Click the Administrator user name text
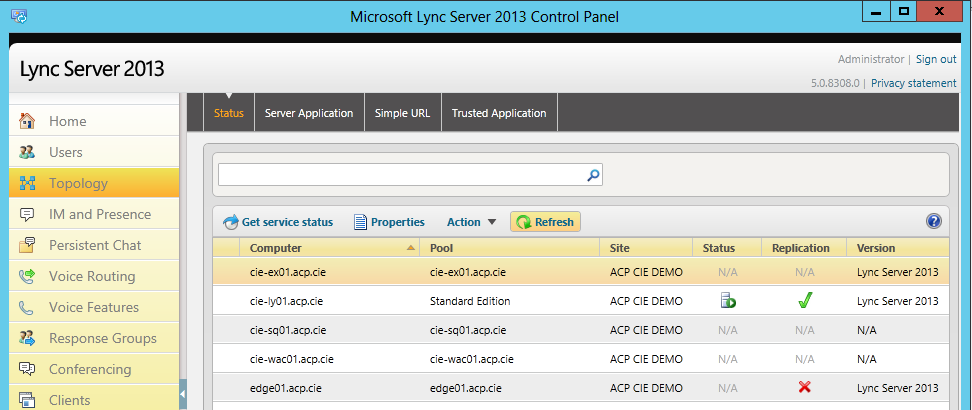The height and width of the screenshot is (410, 972). pyautogui.click(x=871, y=60)
